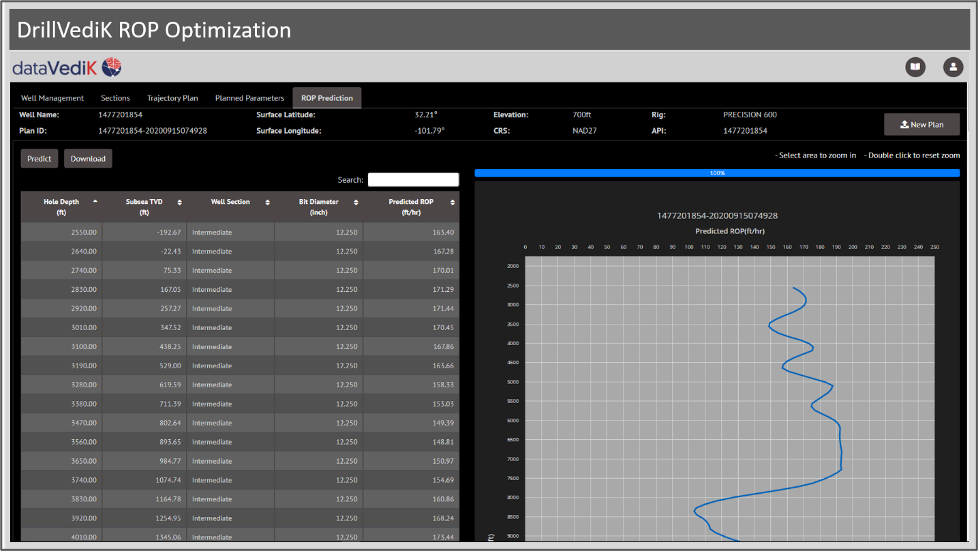Click CRS value NAD27
Viewport: 979px width, 552px height.
(x=584, y=131)
